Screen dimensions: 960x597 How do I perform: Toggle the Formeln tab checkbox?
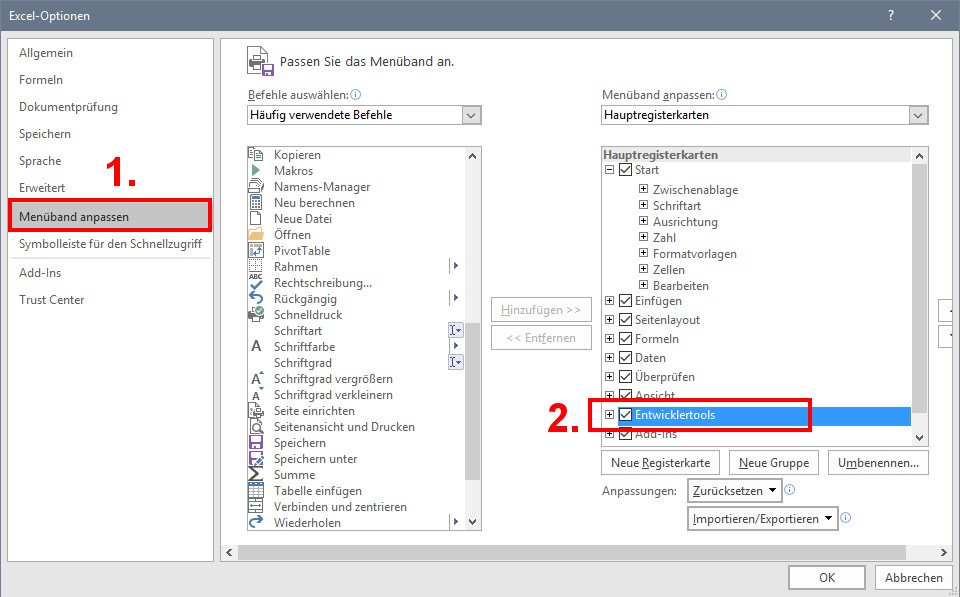[625, 339]
